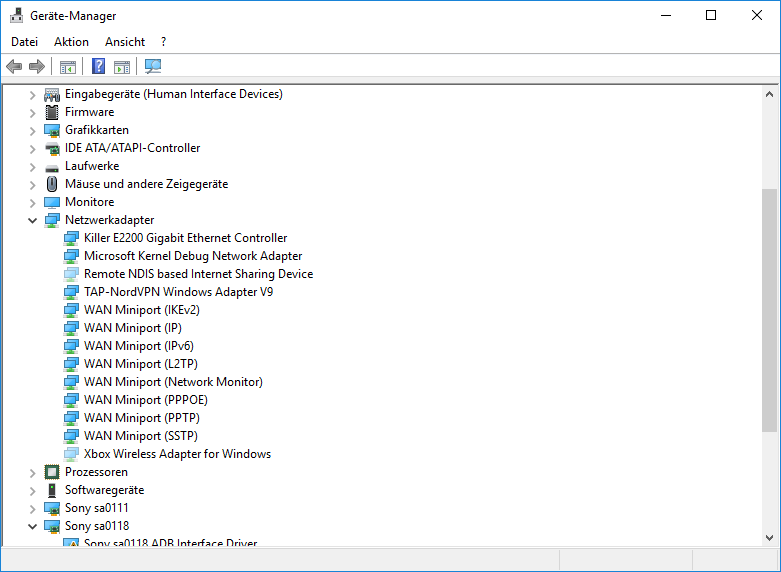The width and height of the screenshot is (781, 572).
Task: Open the Aktion menu
Action: (x=71, y=42)
